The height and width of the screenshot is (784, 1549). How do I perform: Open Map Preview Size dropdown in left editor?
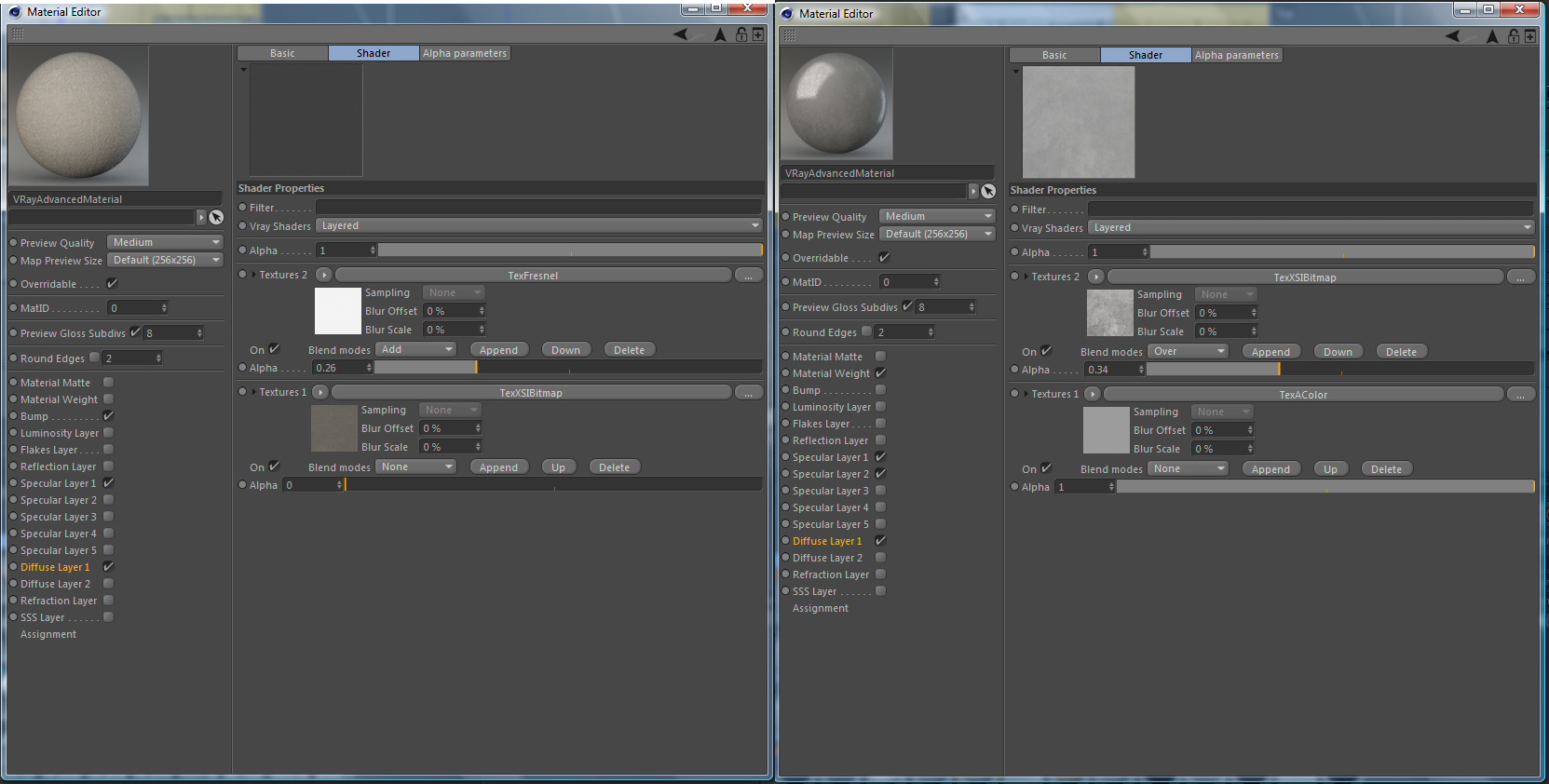pyautogui.click(x=165, y=260)
